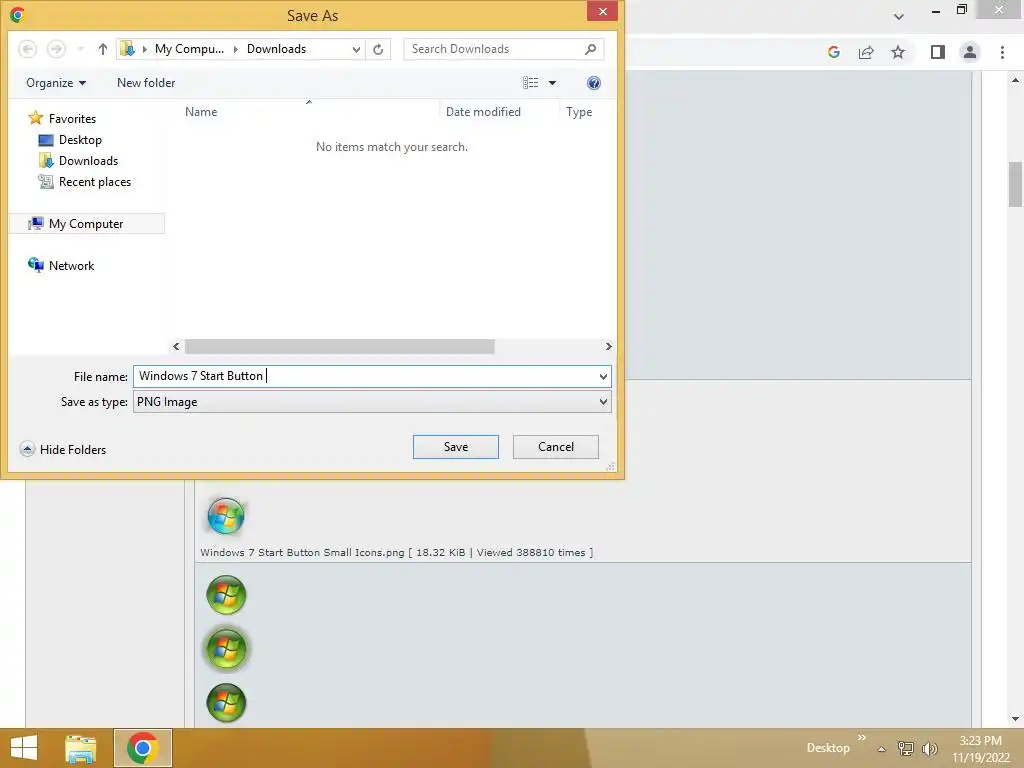
Task: Close the Save As dialog
Action: pos(602,11)
